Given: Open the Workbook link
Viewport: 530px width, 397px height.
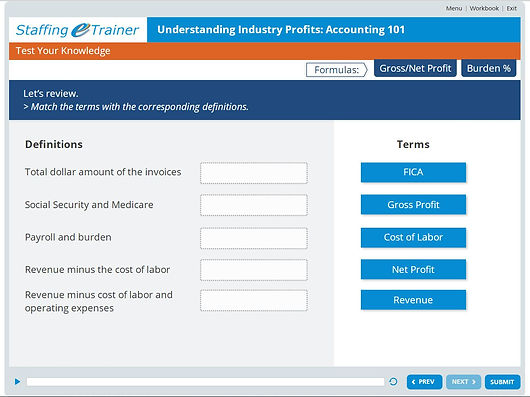Looking at the screenshot, I should click(x=484, y=8).
